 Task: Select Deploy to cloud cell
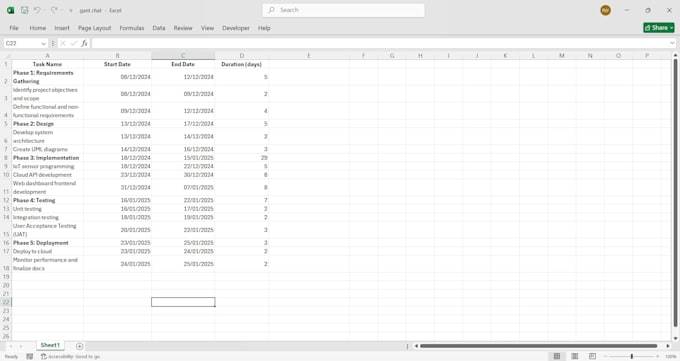tap(48, 251)
